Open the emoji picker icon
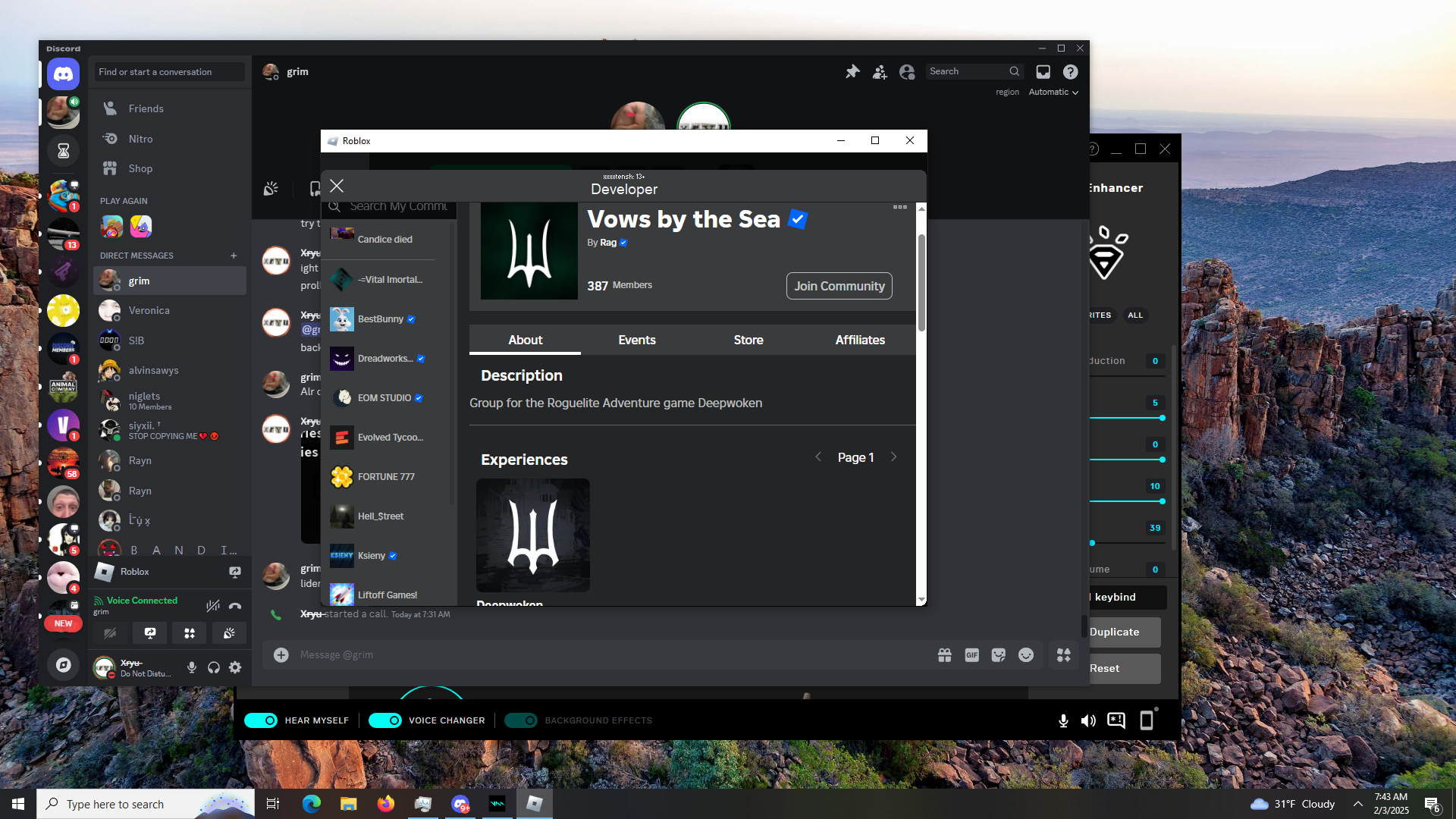Viewport: 1456px width, 819px height. 1026,655
